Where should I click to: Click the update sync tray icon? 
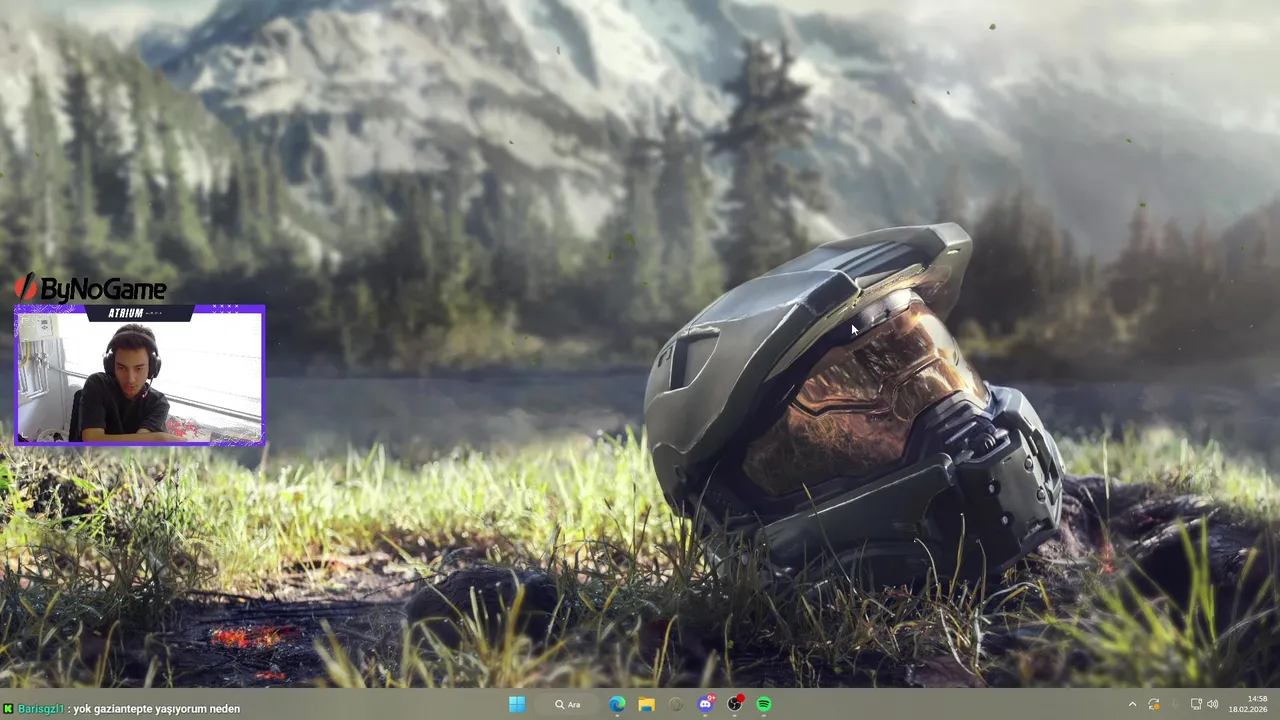point(1154,704)
